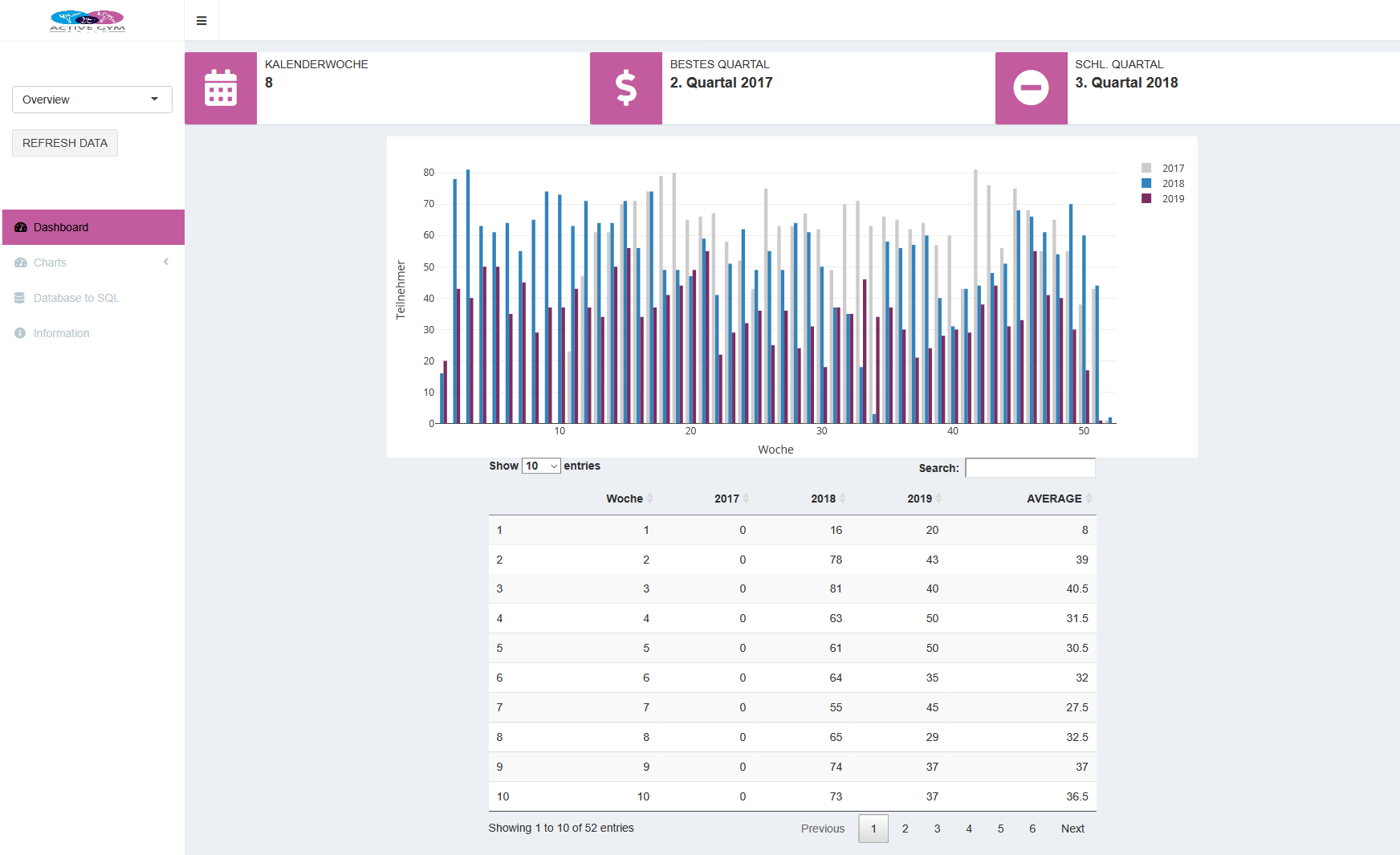Click the Database to SQL sidebar icon
This screenshot has height=855, width=1400.
pyautogui.click(x=20, y=298)
